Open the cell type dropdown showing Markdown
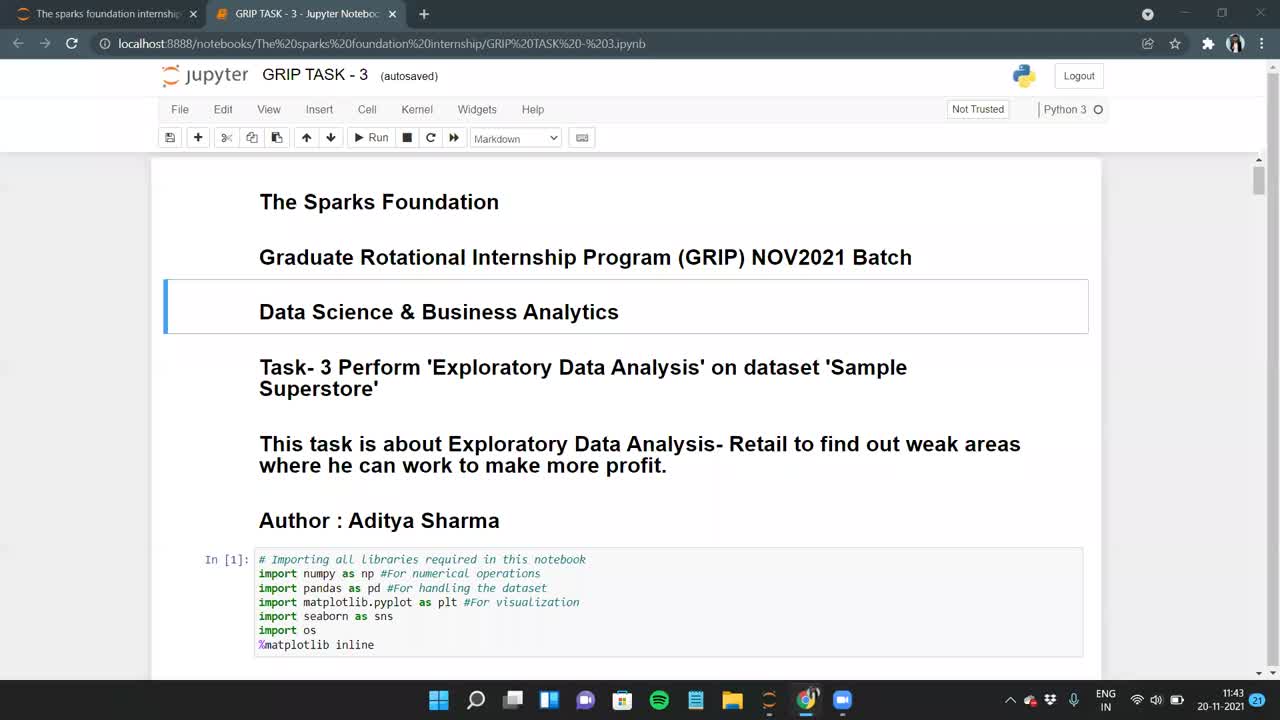This screenshot has height=720, width=1280. coord(515,138)
